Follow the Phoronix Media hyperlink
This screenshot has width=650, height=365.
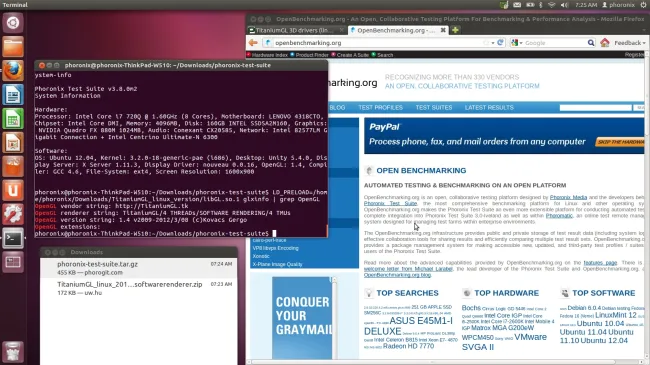(x=568, y=197)
